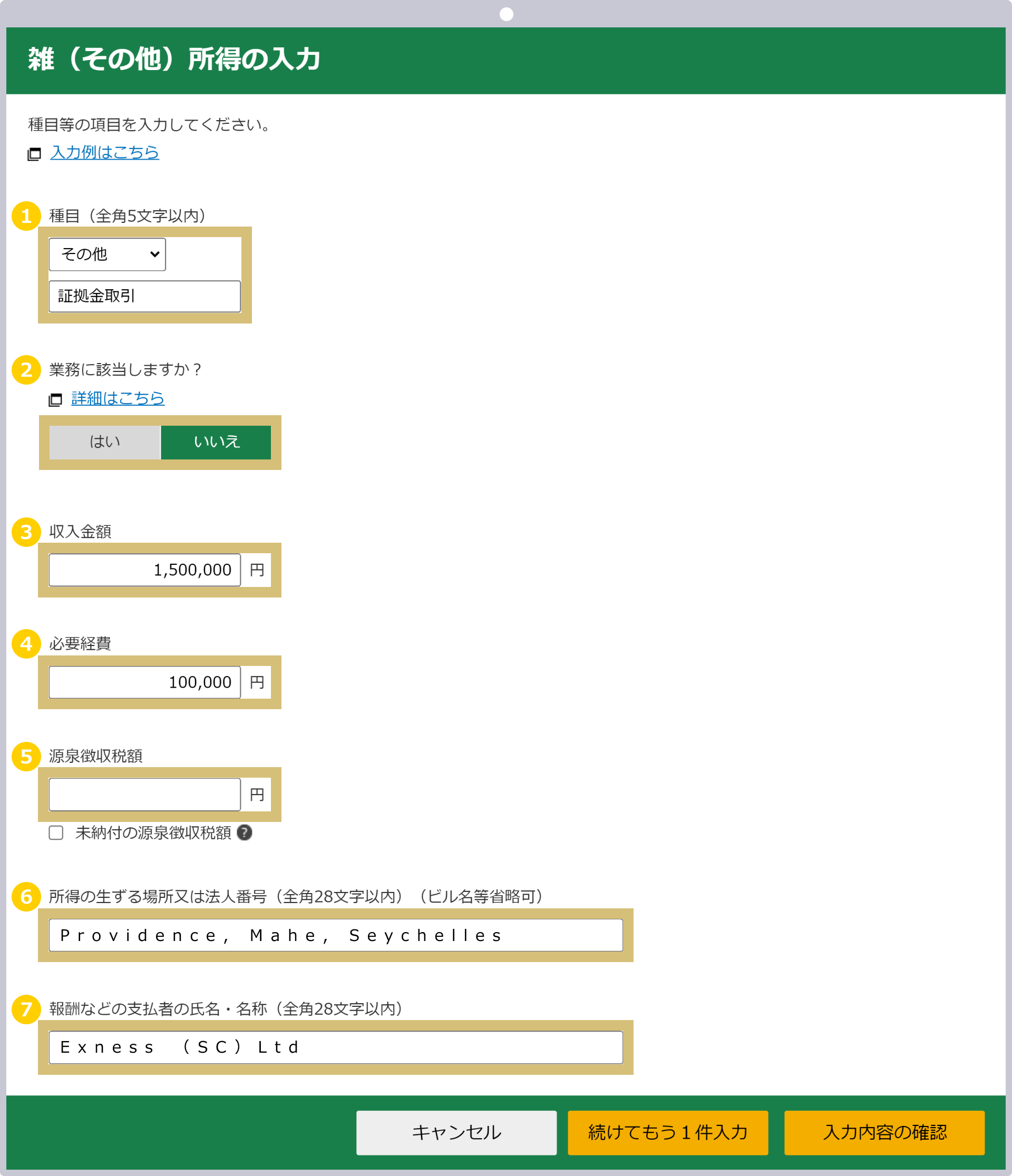Viewport: 1012px width, 1176px height.
Task: Click the help icon beside 未納付の源泉徴収税額
Action: (245, 832)
